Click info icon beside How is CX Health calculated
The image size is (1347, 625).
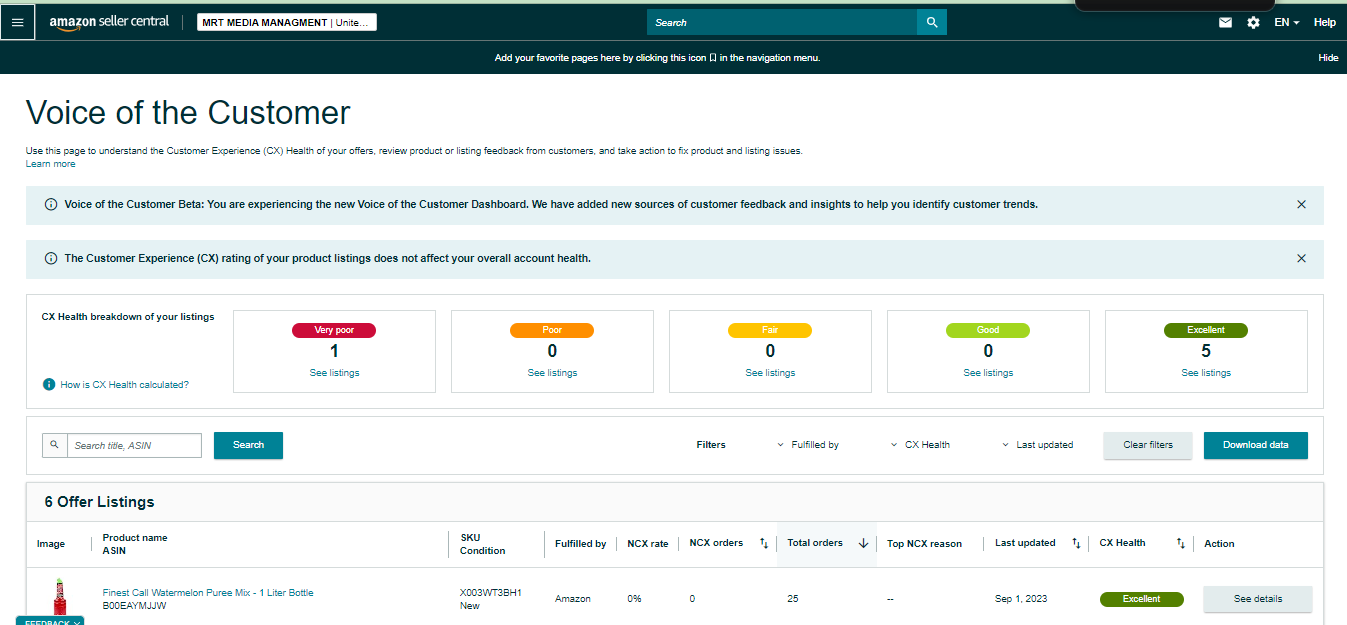click(49, 384)
